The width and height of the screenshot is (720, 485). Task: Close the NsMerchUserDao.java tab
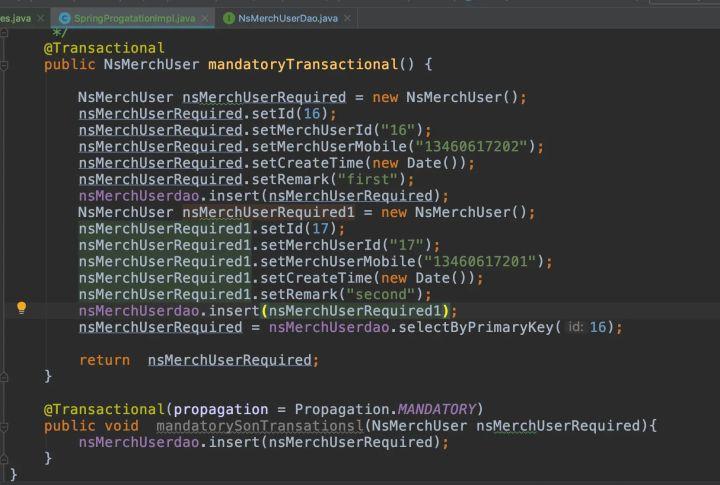(x=347, y=18)
